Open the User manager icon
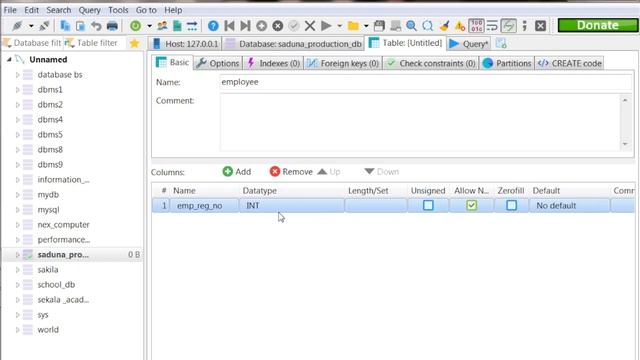 (162, 26)
